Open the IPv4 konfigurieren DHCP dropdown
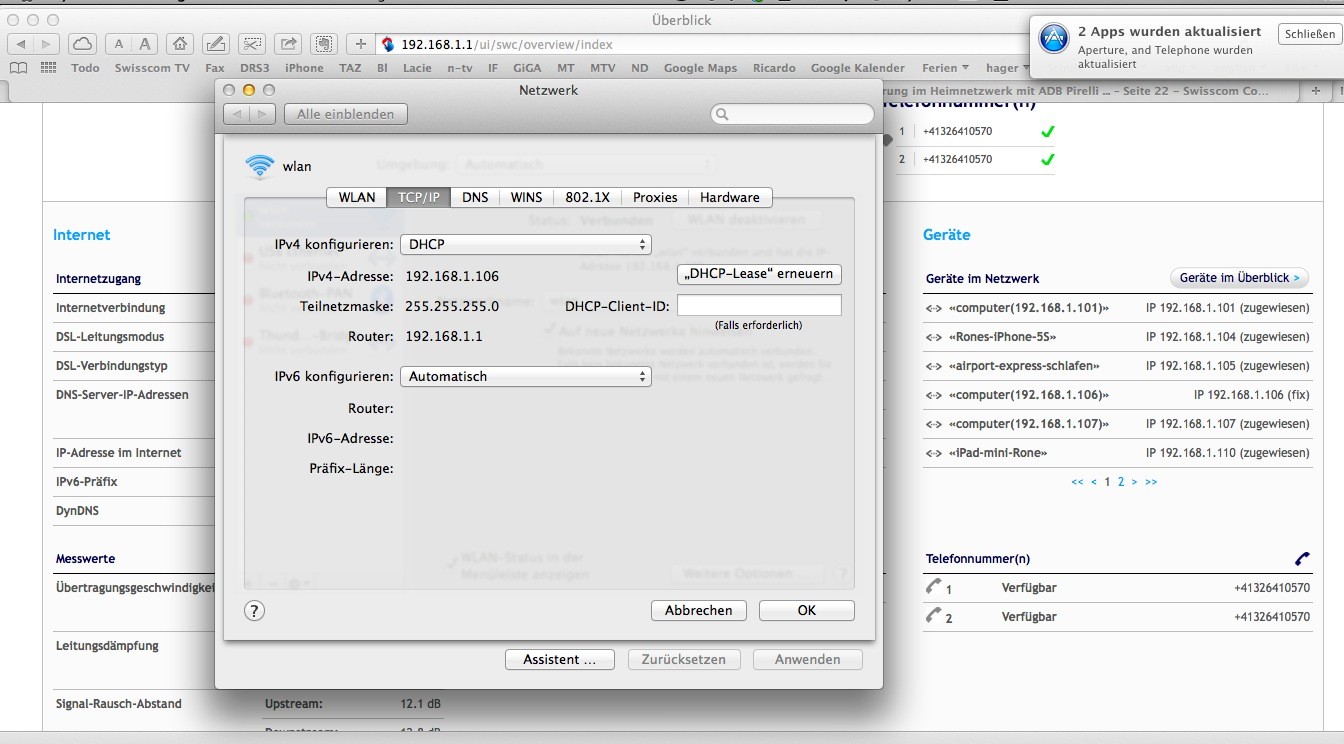This screenshot has height=744, width=1344. (x=525, y=243)
